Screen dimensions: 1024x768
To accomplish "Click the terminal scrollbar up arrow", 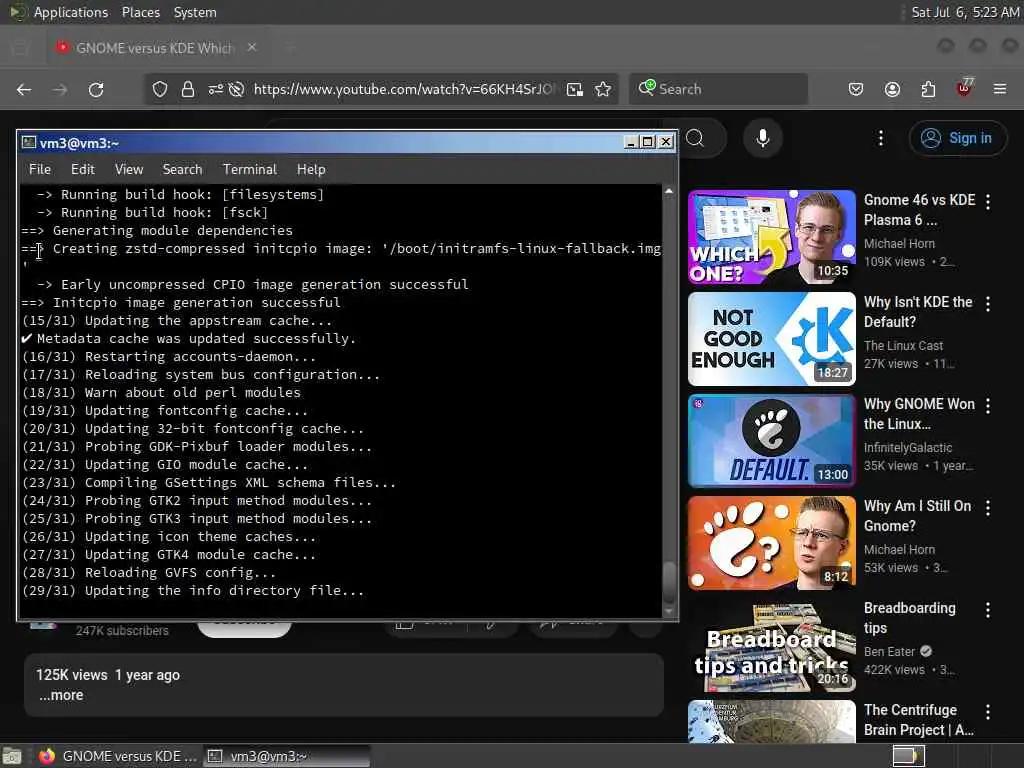I will pos(669,191).
